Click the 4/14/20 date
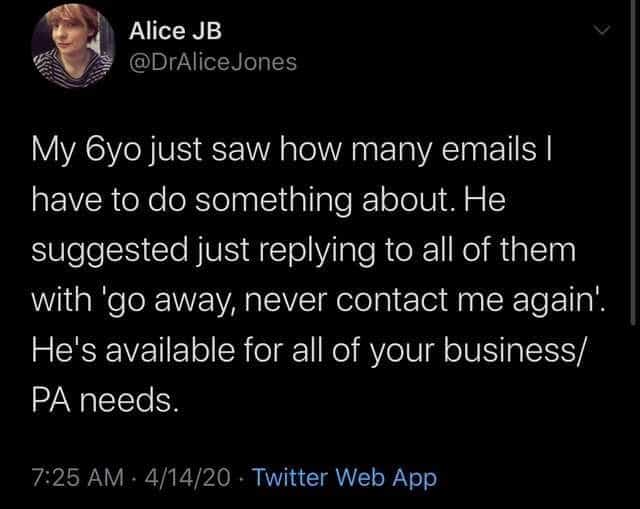 click(187, 477)
